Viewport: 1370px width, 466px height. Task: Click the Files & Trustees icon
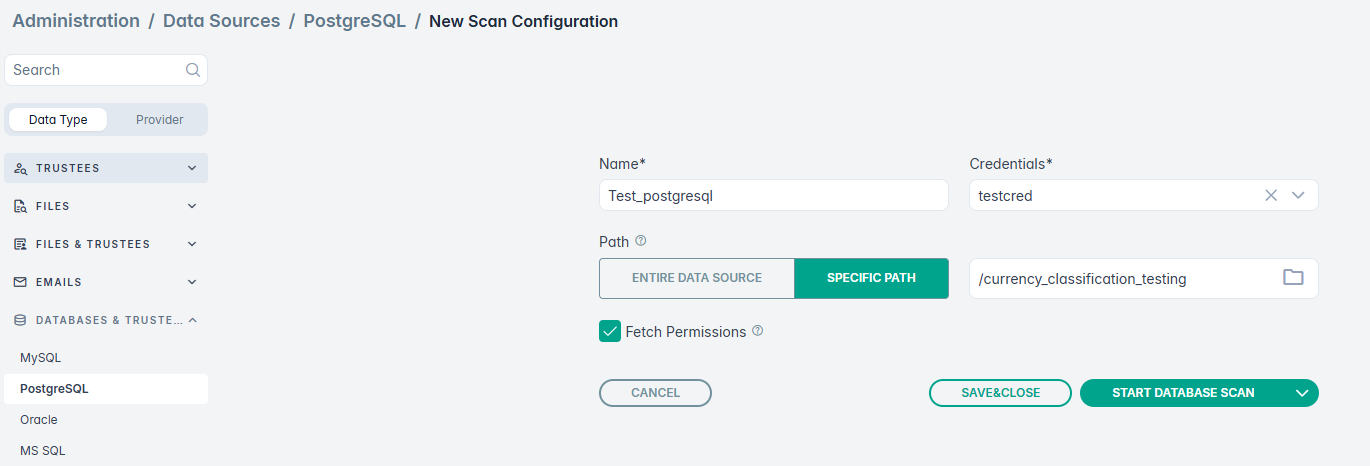tap(20, 244)
